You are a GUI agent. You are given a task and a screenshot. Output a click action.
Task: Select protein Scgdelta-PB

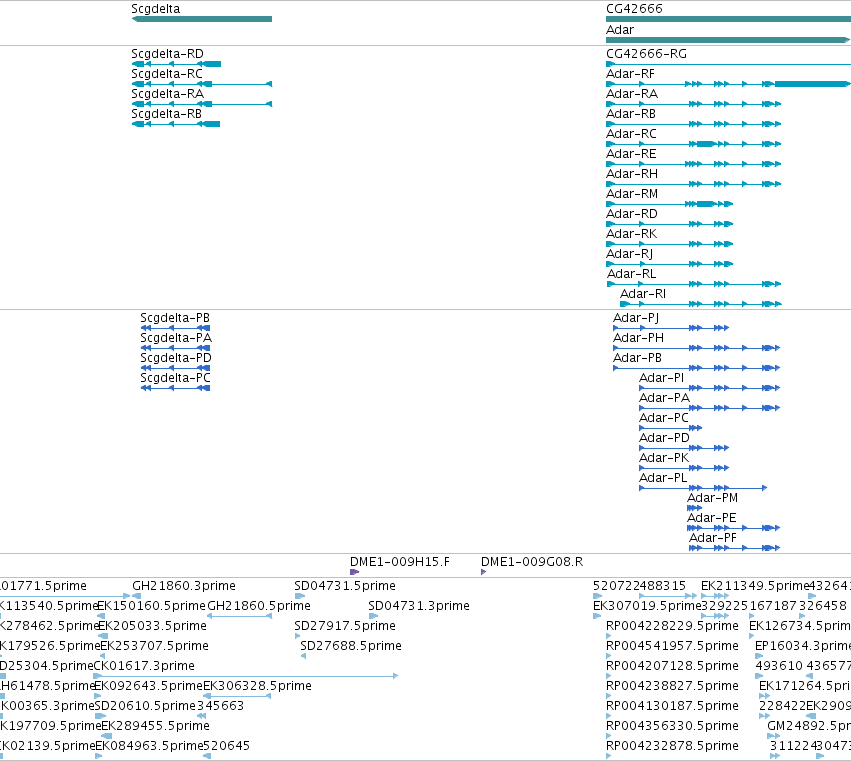coord(175,318)
